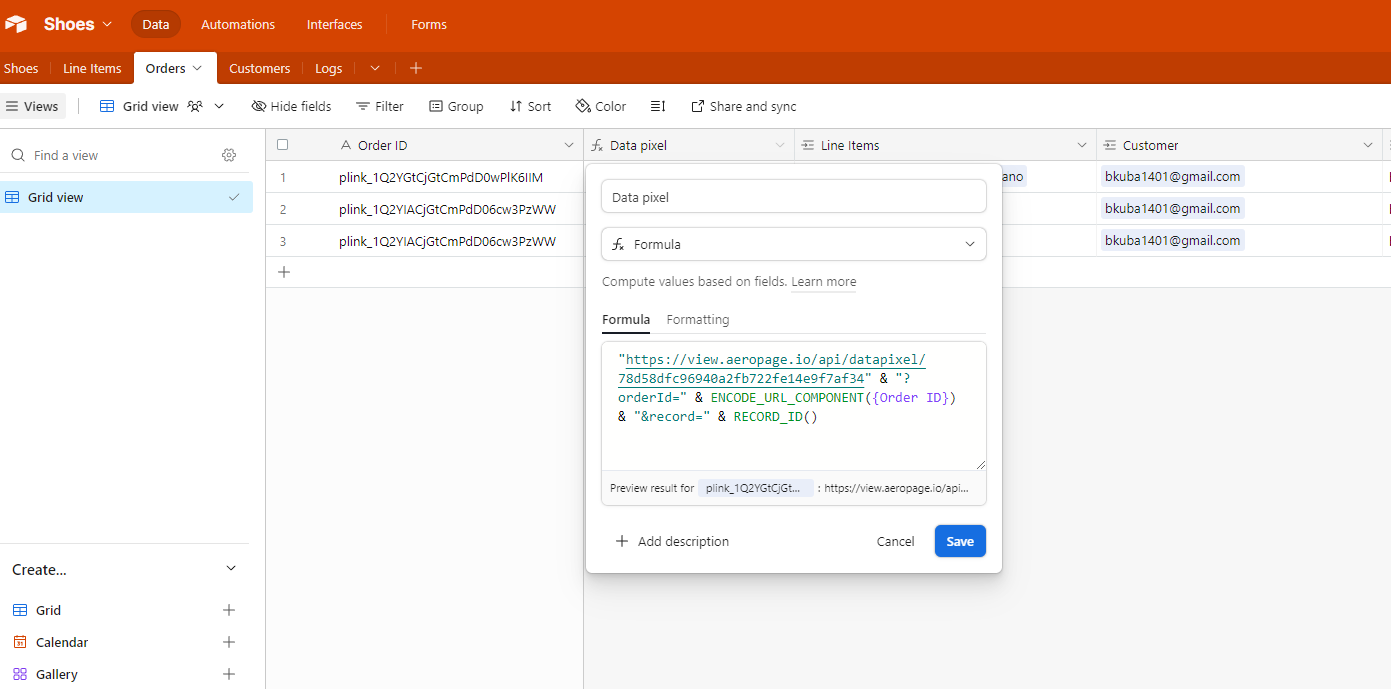Toggle the select all rows checkbox
The height and width of the screenshot is (689, 1391).
[x=283, y=145]
